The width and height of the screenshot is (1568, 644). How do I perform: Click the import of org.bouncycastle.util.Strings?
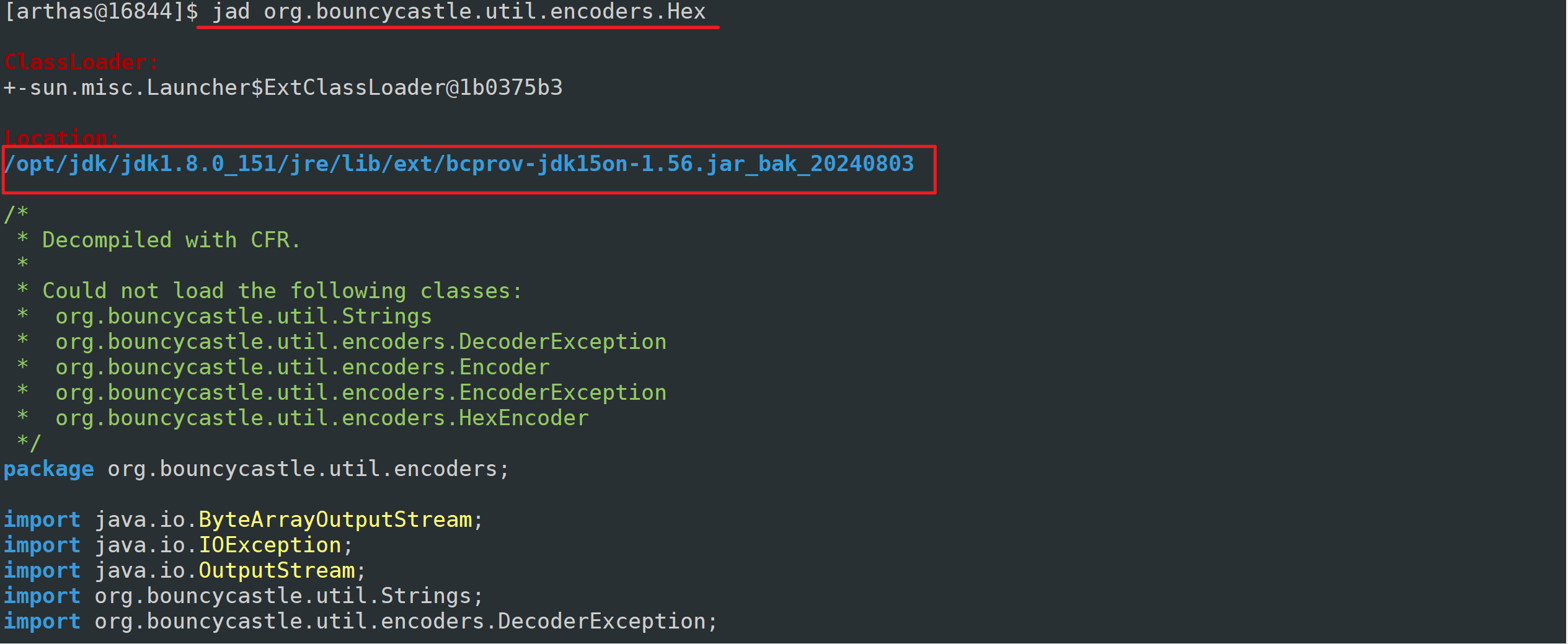(x=288, y=596)
